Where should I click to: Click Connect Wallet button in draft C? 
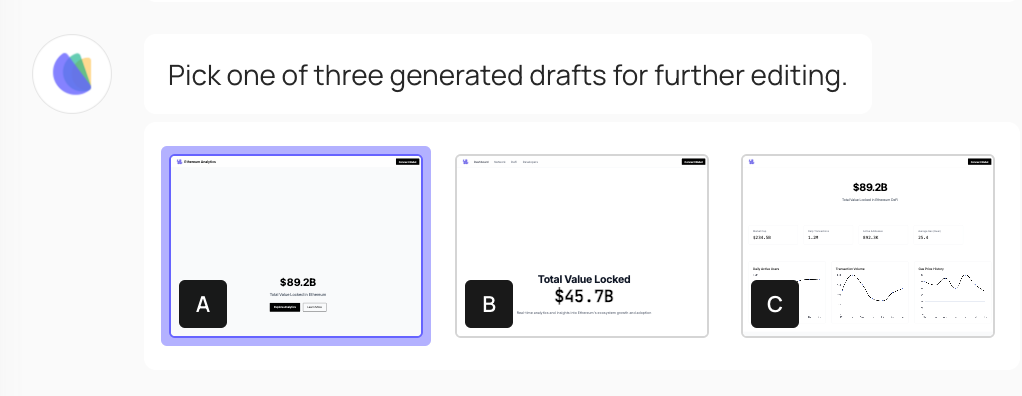coord(980,162)
